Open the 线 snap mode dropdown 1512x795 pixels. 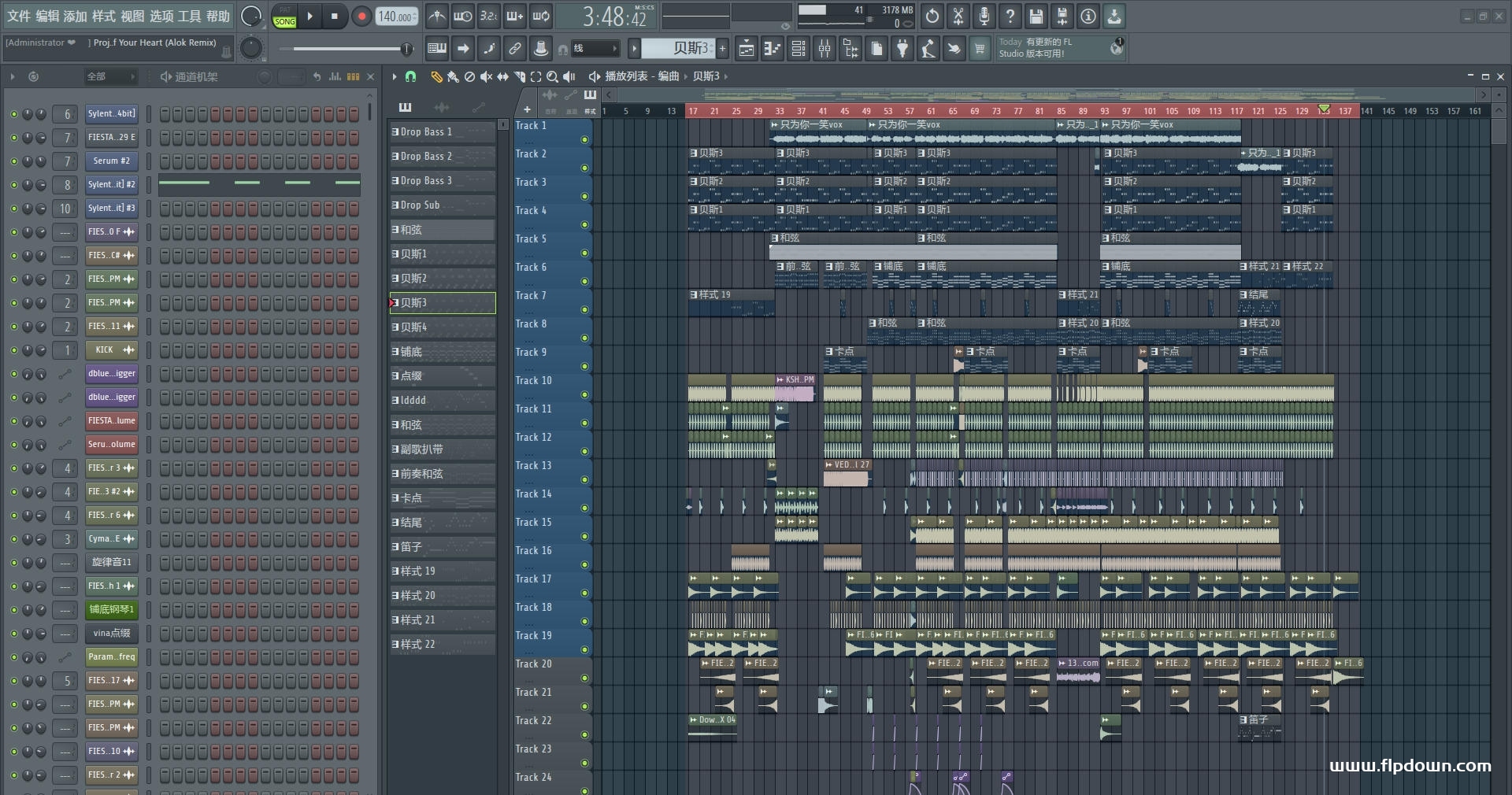[x=596, y=49]
